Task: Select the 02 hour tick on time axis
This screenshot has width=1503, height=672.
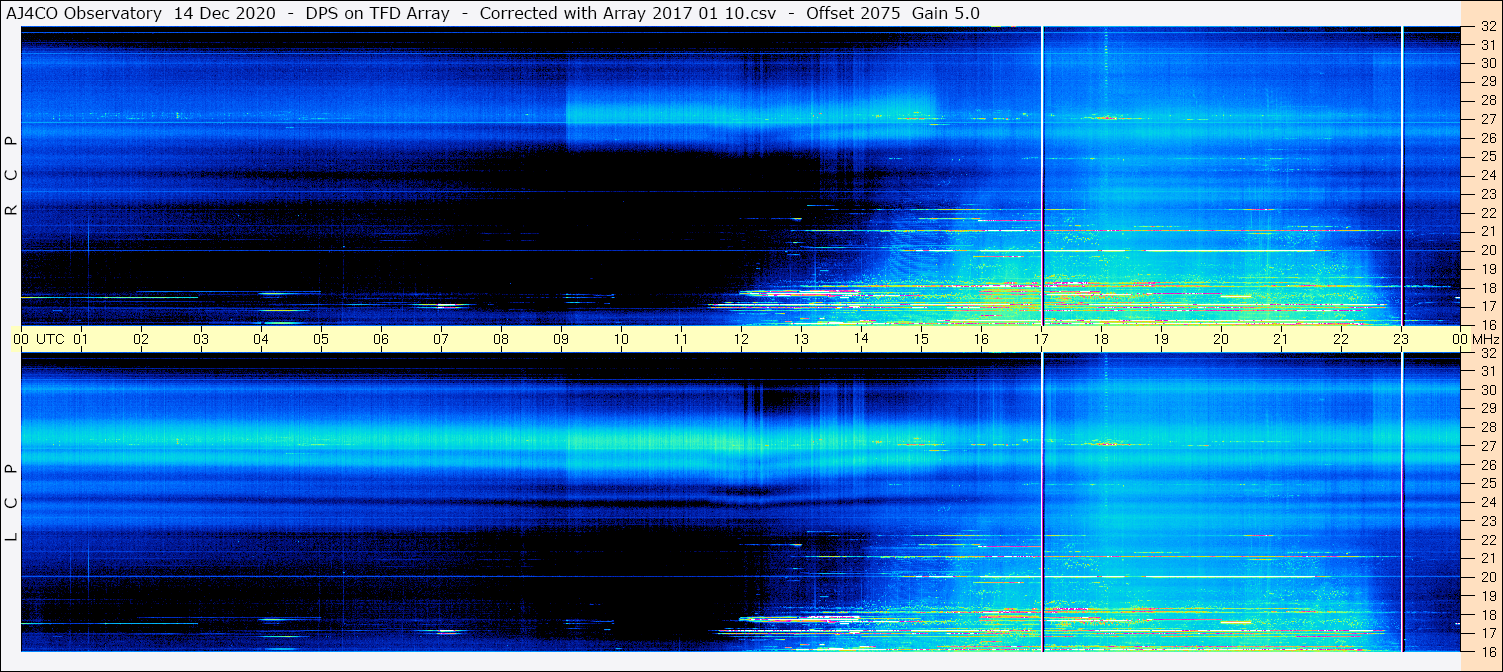Action: (141, 339)
